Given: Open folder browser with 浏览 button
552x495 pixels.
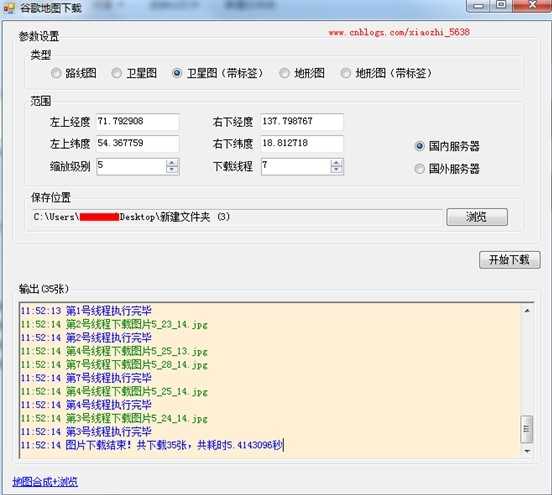Looking at the screenshot, I should pos(477,217).
